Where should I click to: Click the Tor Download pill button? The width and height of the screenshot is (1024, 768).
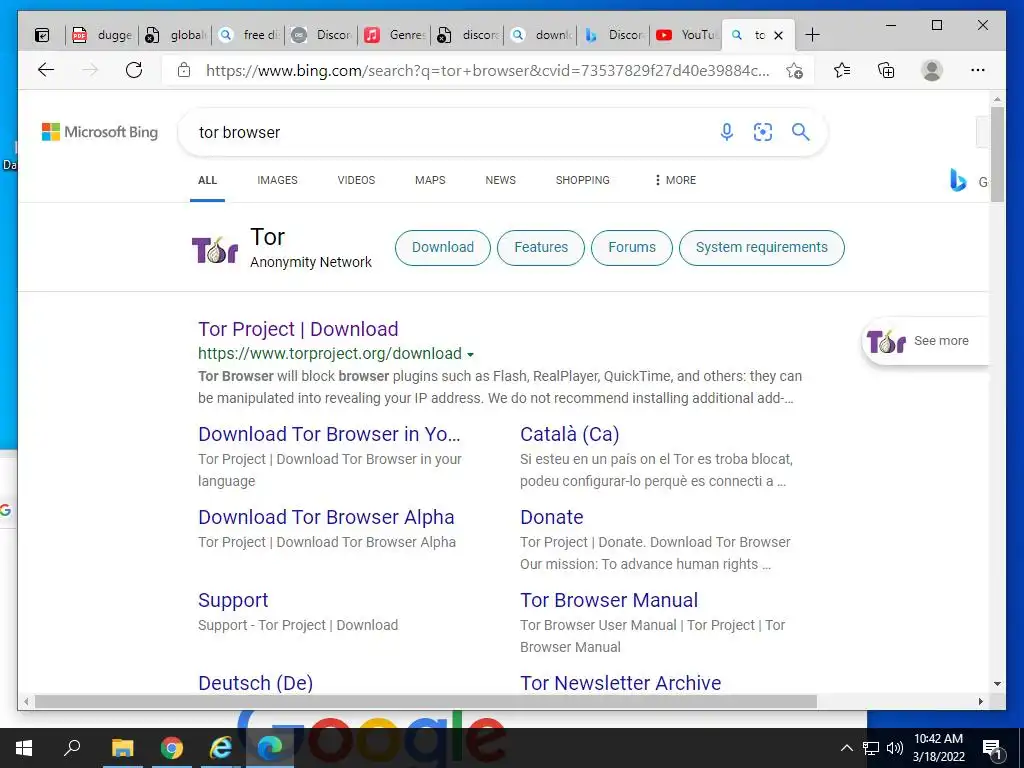pos(443,248)
